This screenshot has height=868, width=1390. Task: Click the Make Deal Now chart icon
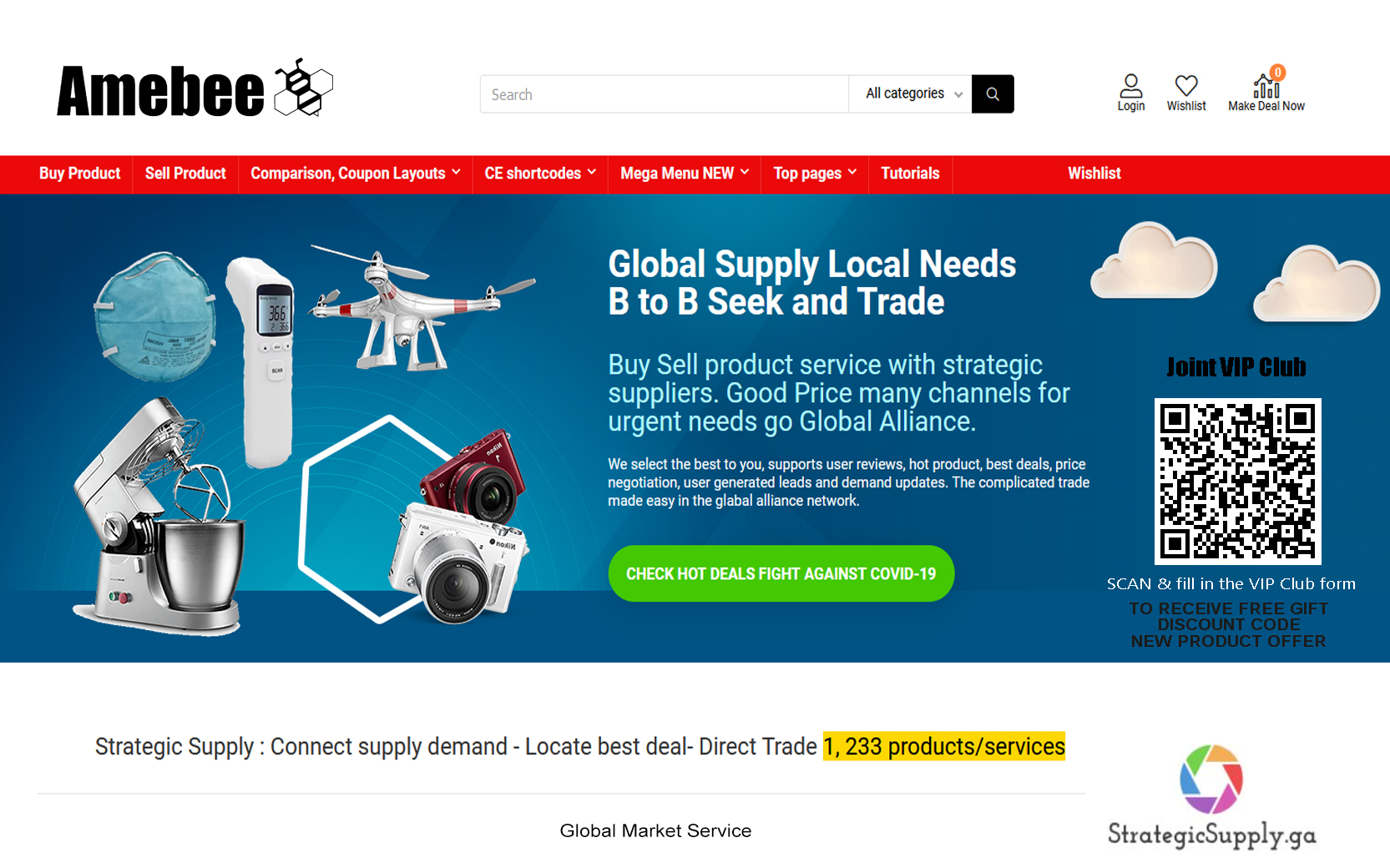click(1266, 85)
